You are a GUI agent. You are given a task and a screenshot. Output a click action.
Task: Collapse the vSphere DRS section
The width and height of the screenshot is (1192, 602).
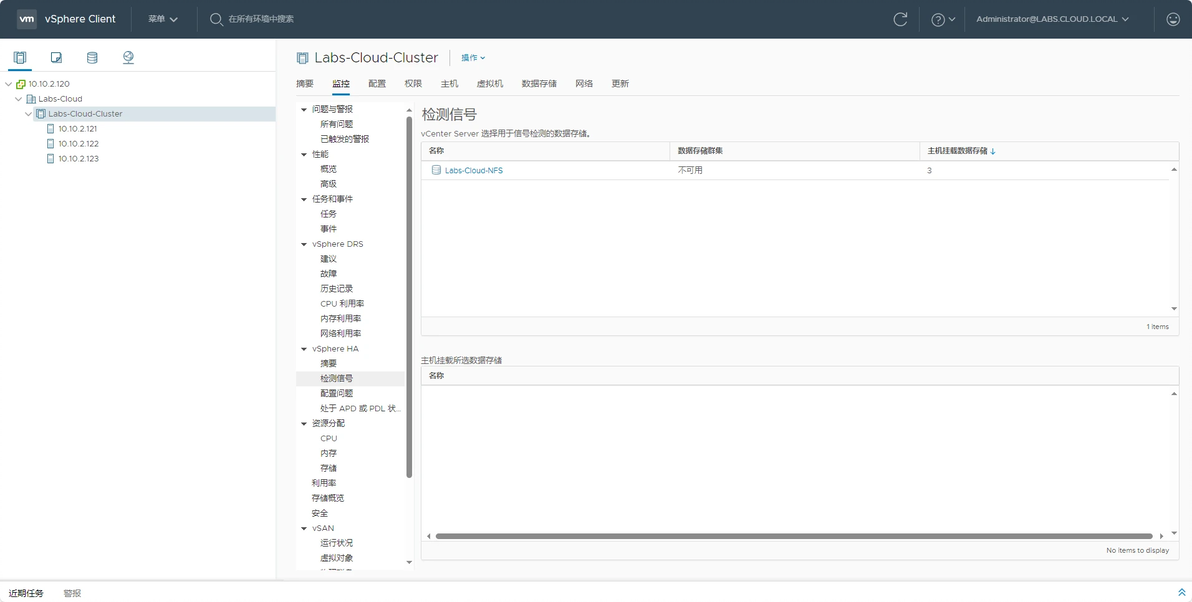(304, 245)
